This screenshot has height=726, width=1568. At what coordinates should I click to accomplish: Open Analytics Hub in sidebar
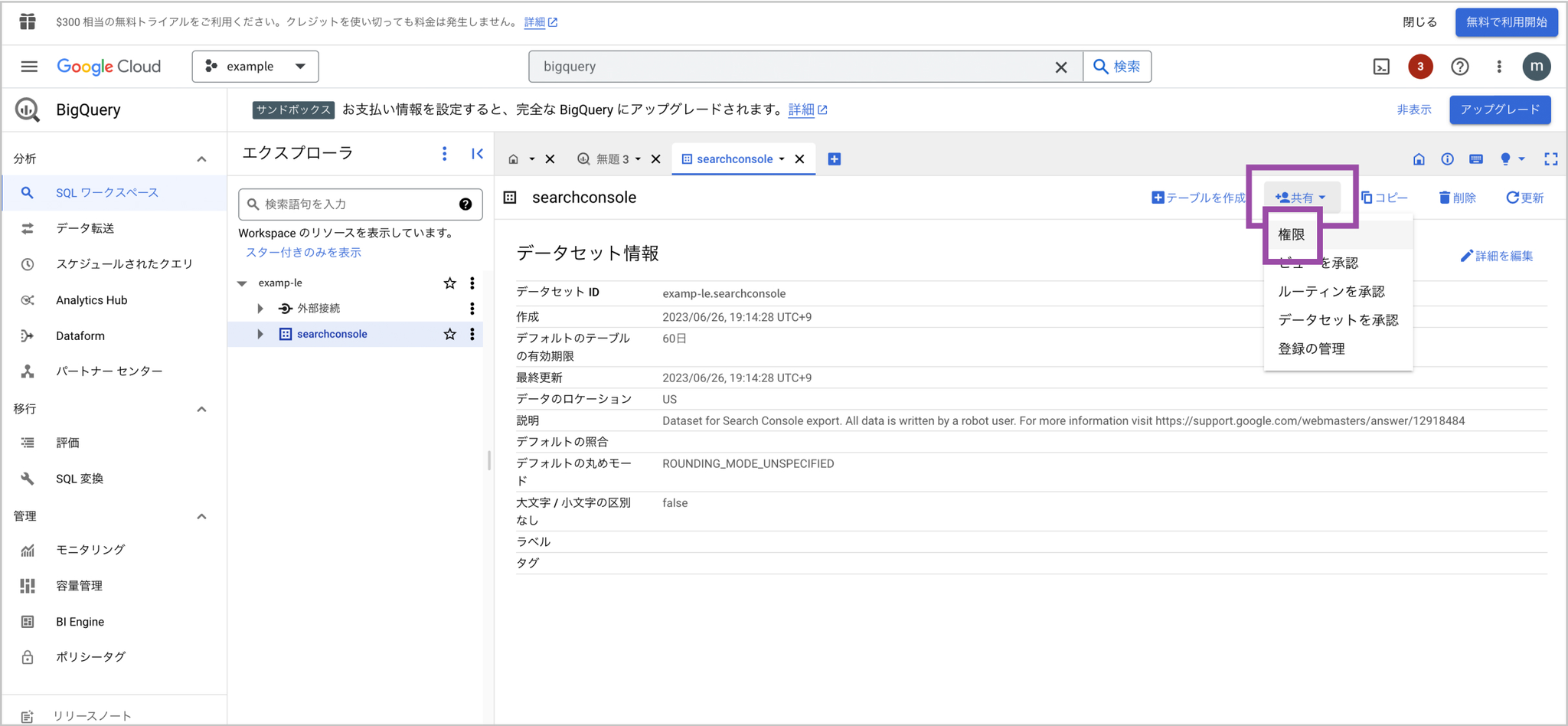(114, 300)
